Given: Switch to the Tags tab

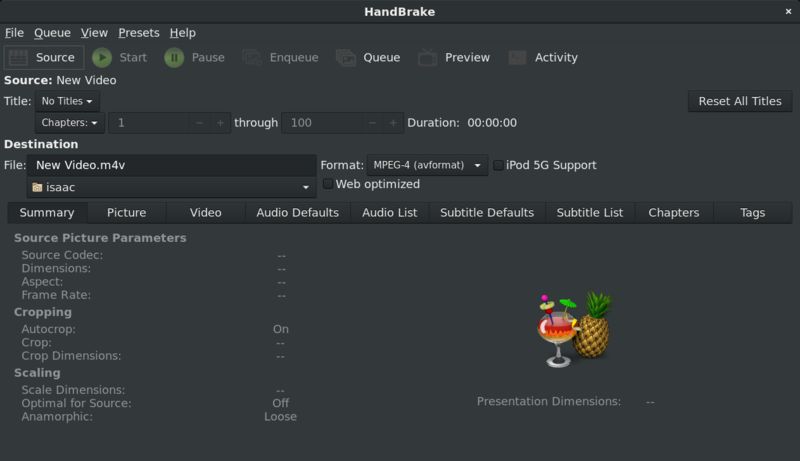Looking at the screenshot, I should [753, 213].
